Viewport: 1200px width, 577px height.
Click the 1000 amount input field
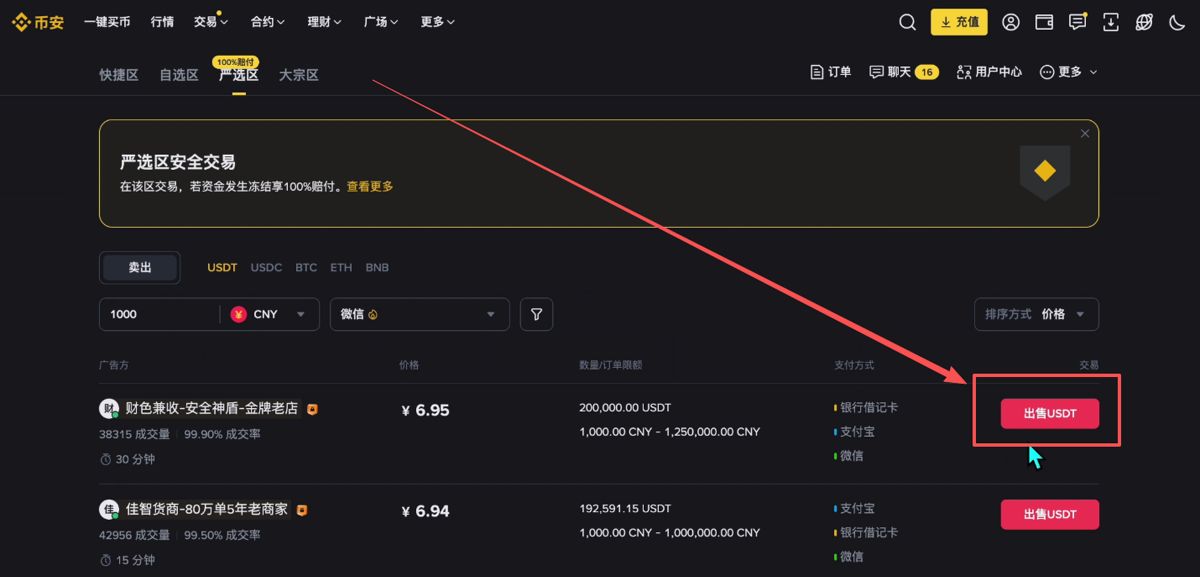pyautogui.click(x=150, y=314)
